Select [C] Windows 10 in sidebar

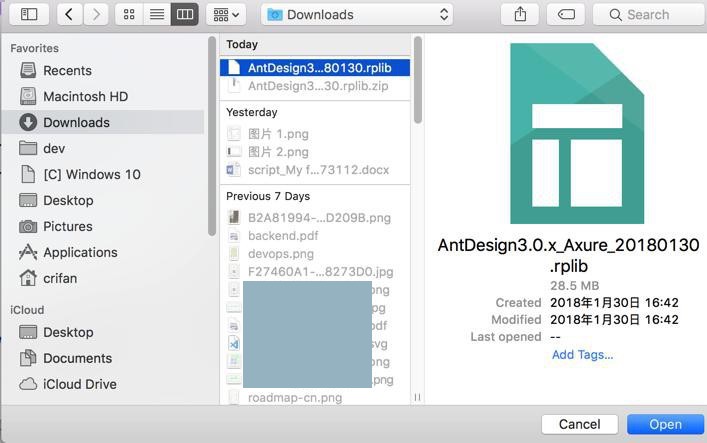click(x=103, y=174)
